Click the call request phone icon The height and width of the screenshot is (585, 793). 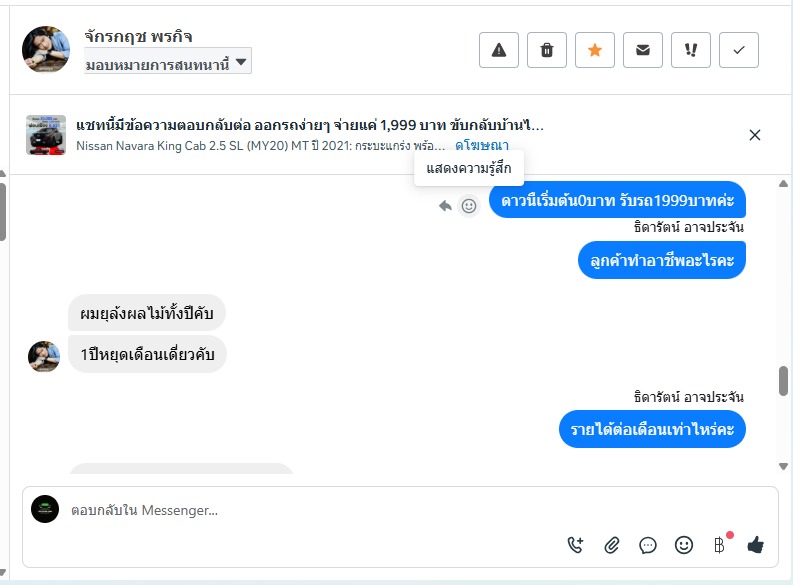click(575, 545)
